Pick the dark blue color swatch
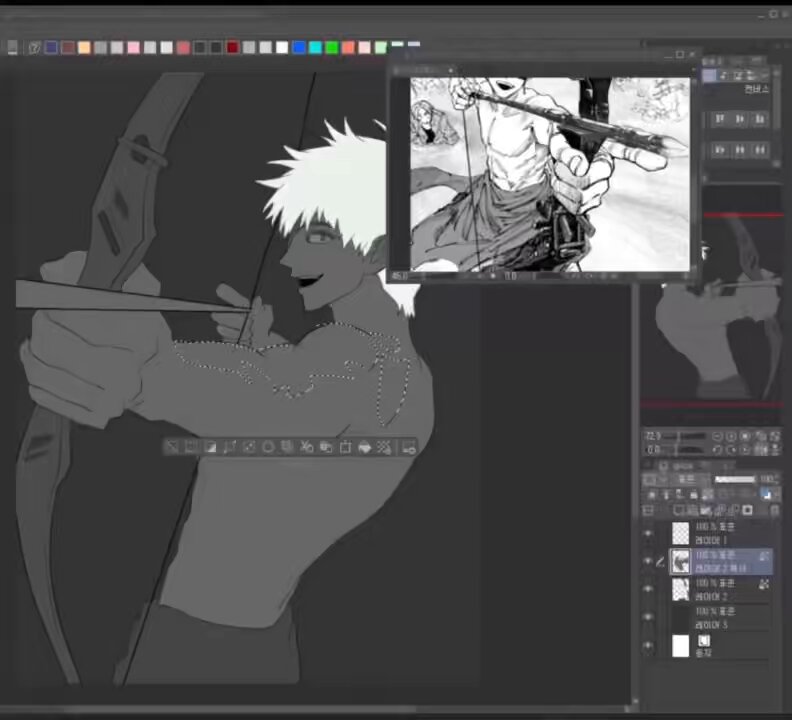 [51, 47]
